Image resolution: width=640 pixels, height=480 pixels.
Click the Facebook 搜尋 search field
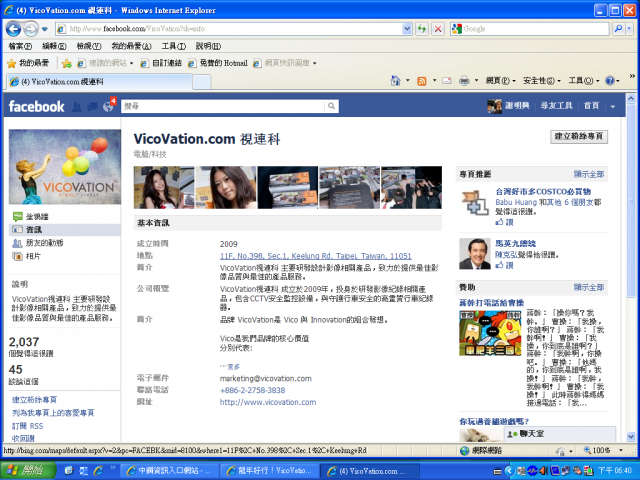click(x=223, y=106)
